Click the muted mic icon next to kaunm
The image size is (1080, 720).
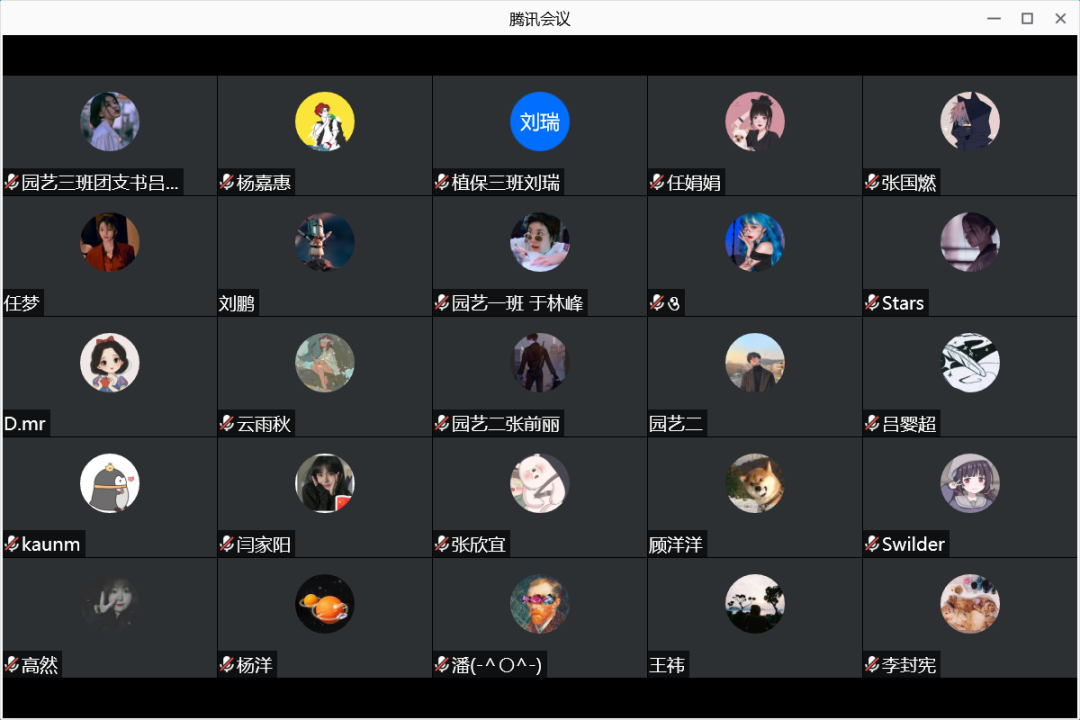click(12, 544)
